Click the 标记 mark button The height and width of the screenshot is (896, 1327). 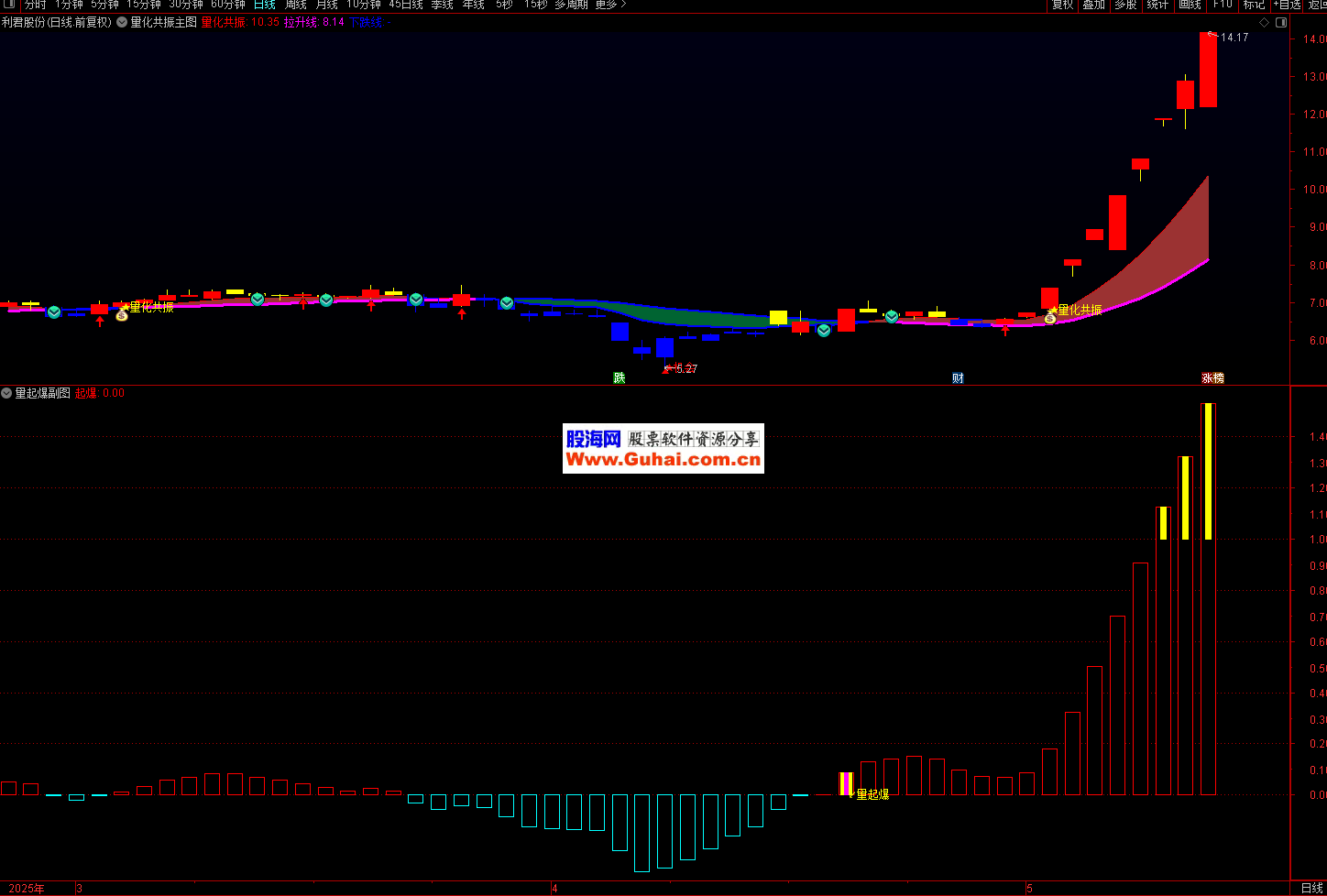point(1254,5)
